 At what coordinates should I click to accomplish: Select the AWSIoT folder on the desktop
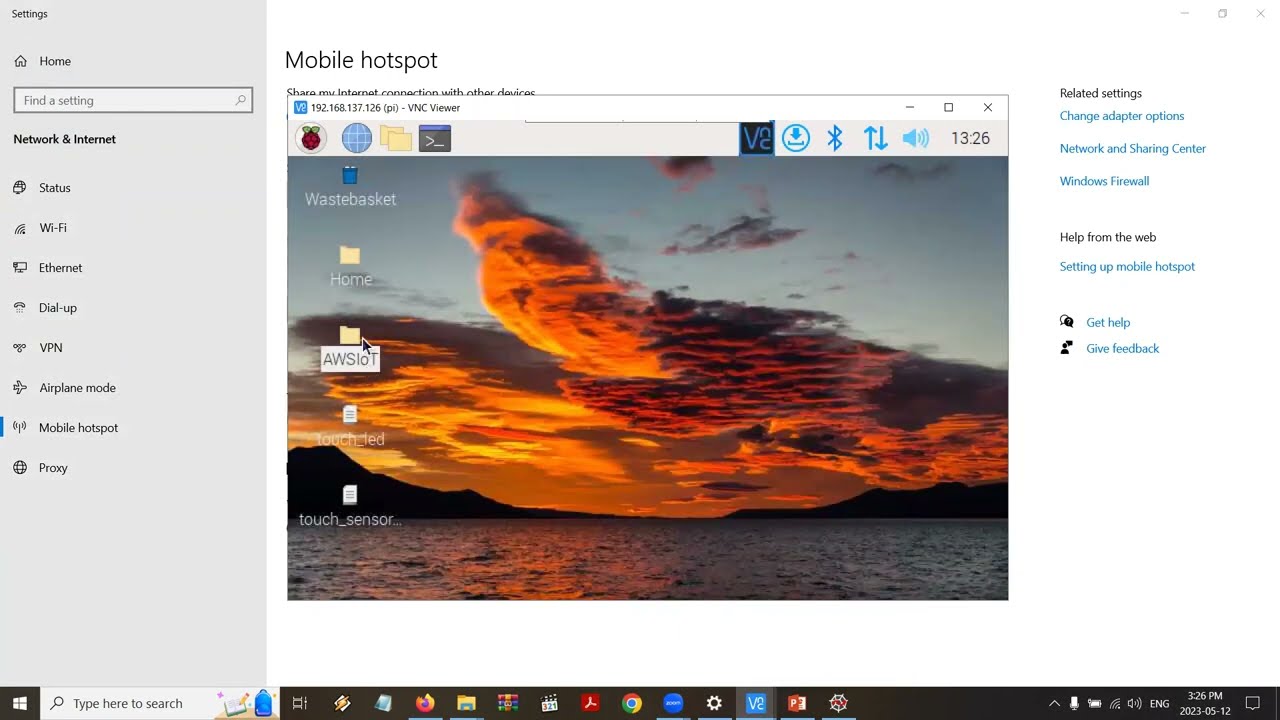point(350,348)
